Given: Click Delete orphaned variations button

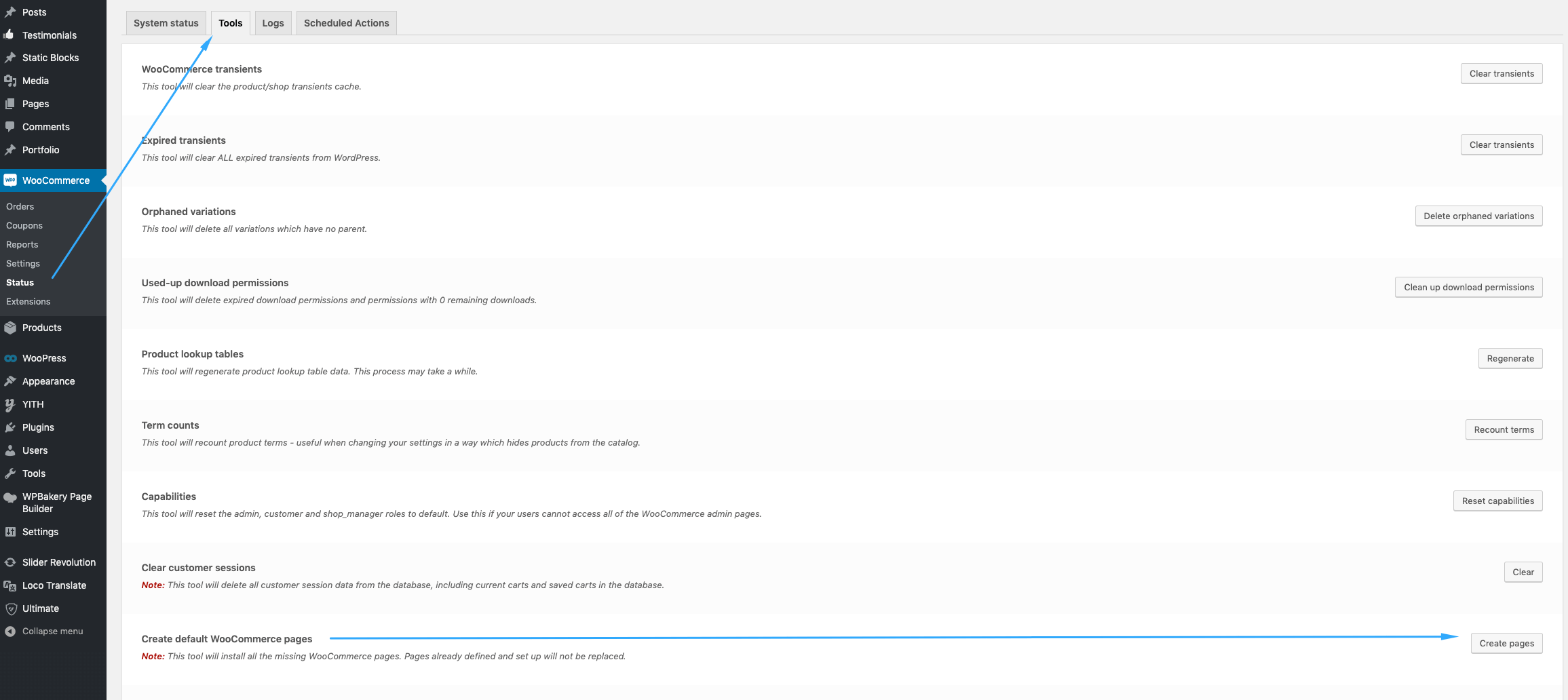Looking at the screenshot, I should pyautogui.click(x=1478, y=216).
